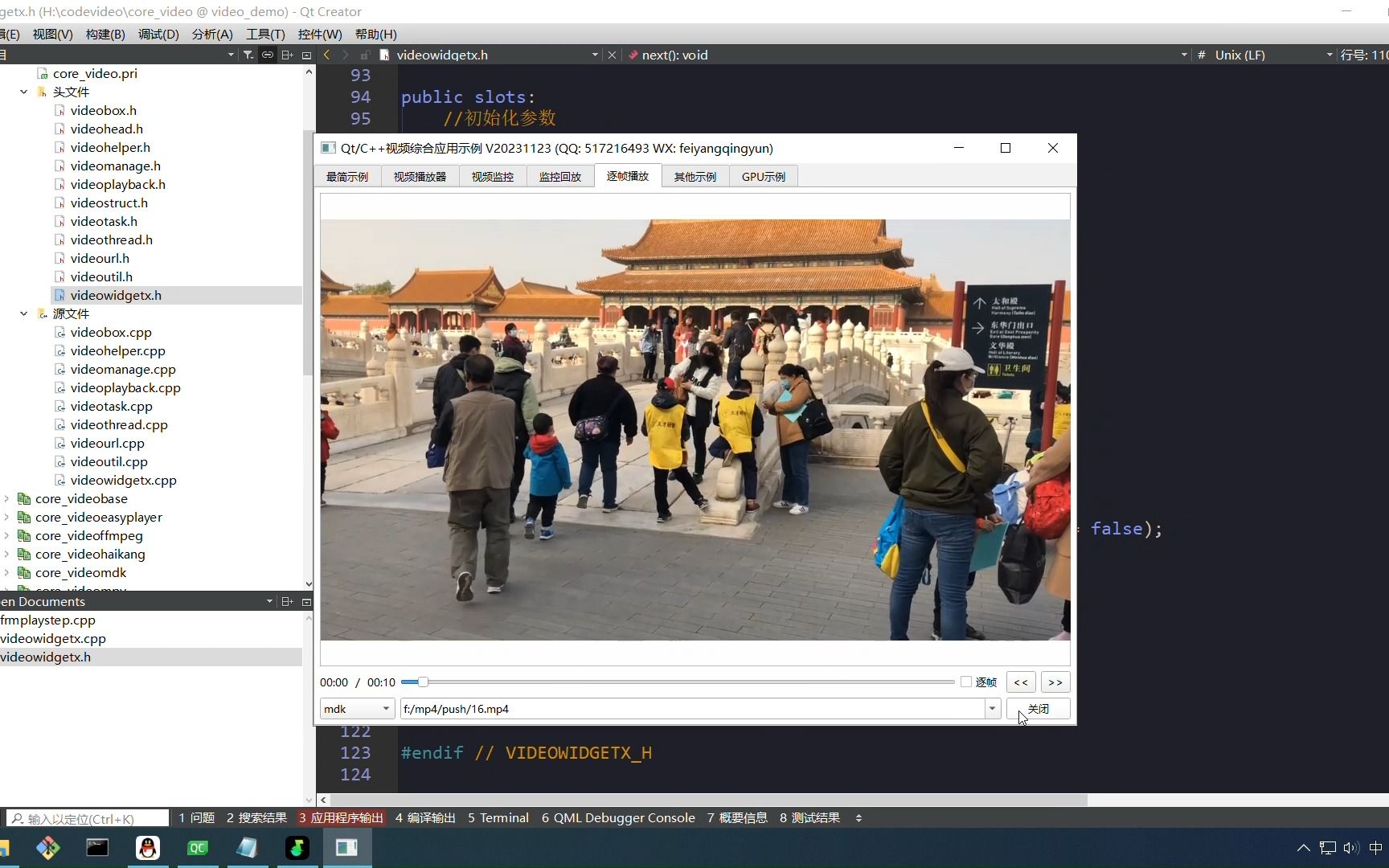Image resolution: width=1389 pixels, height=868 pixels.
Task: Click the output pane selector up-down arrows
Action: pos(858,817)
